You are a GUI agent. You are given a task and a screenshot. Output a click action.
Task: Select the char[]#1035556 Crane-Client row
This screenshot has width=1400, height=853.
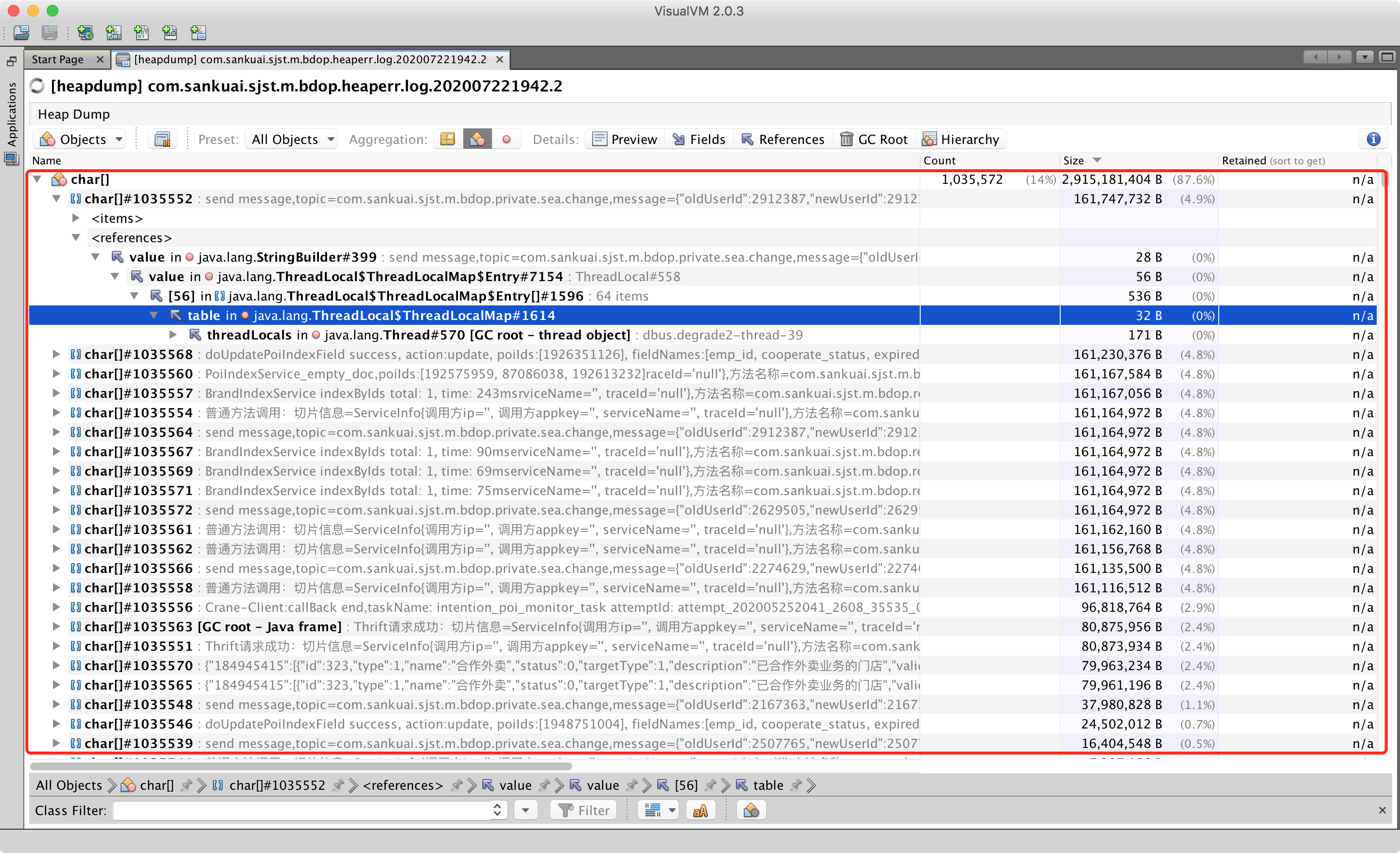[702, 607]
